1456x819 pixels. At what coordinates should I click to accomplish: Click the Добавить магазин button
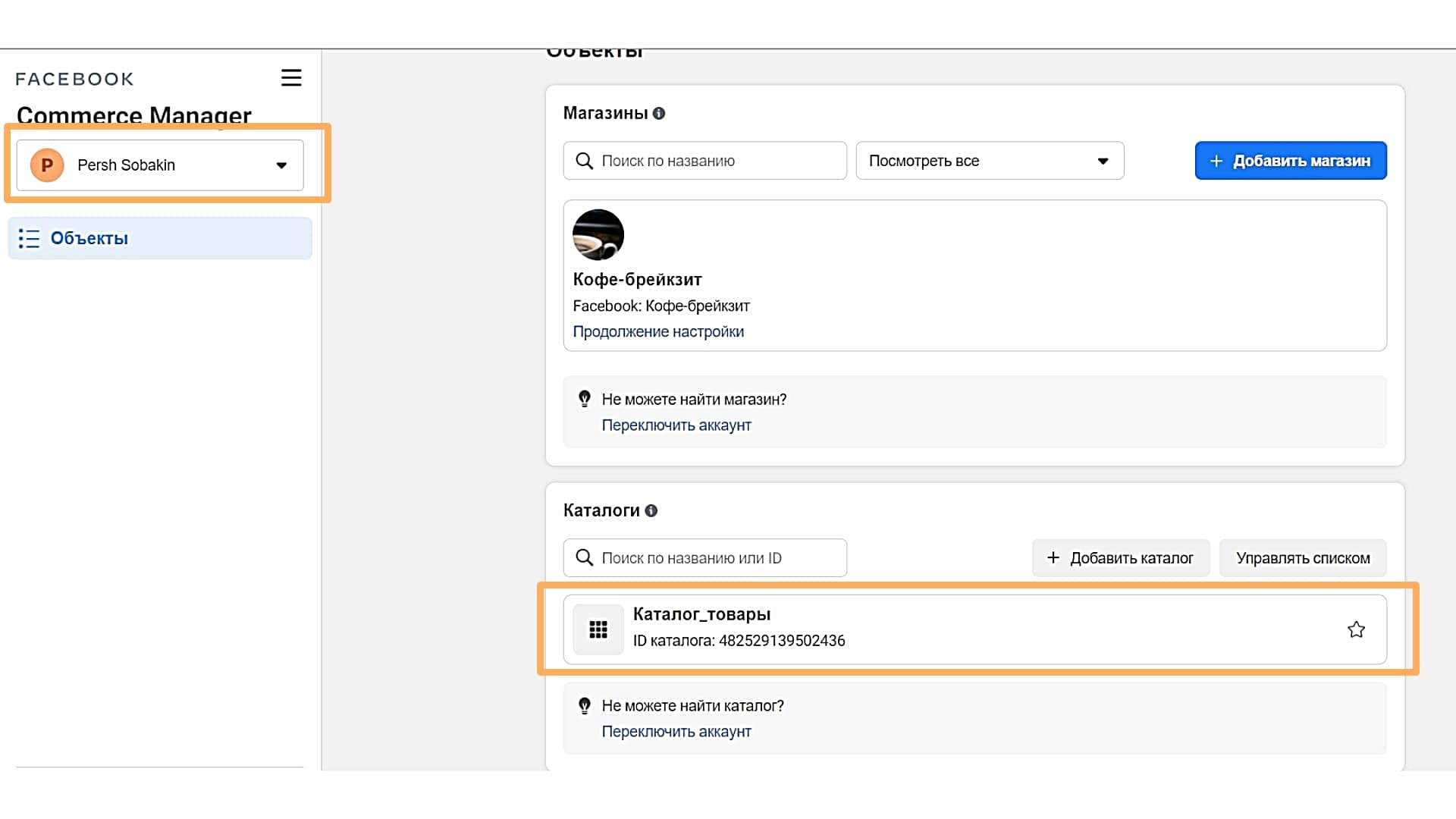pos(1291,161)
